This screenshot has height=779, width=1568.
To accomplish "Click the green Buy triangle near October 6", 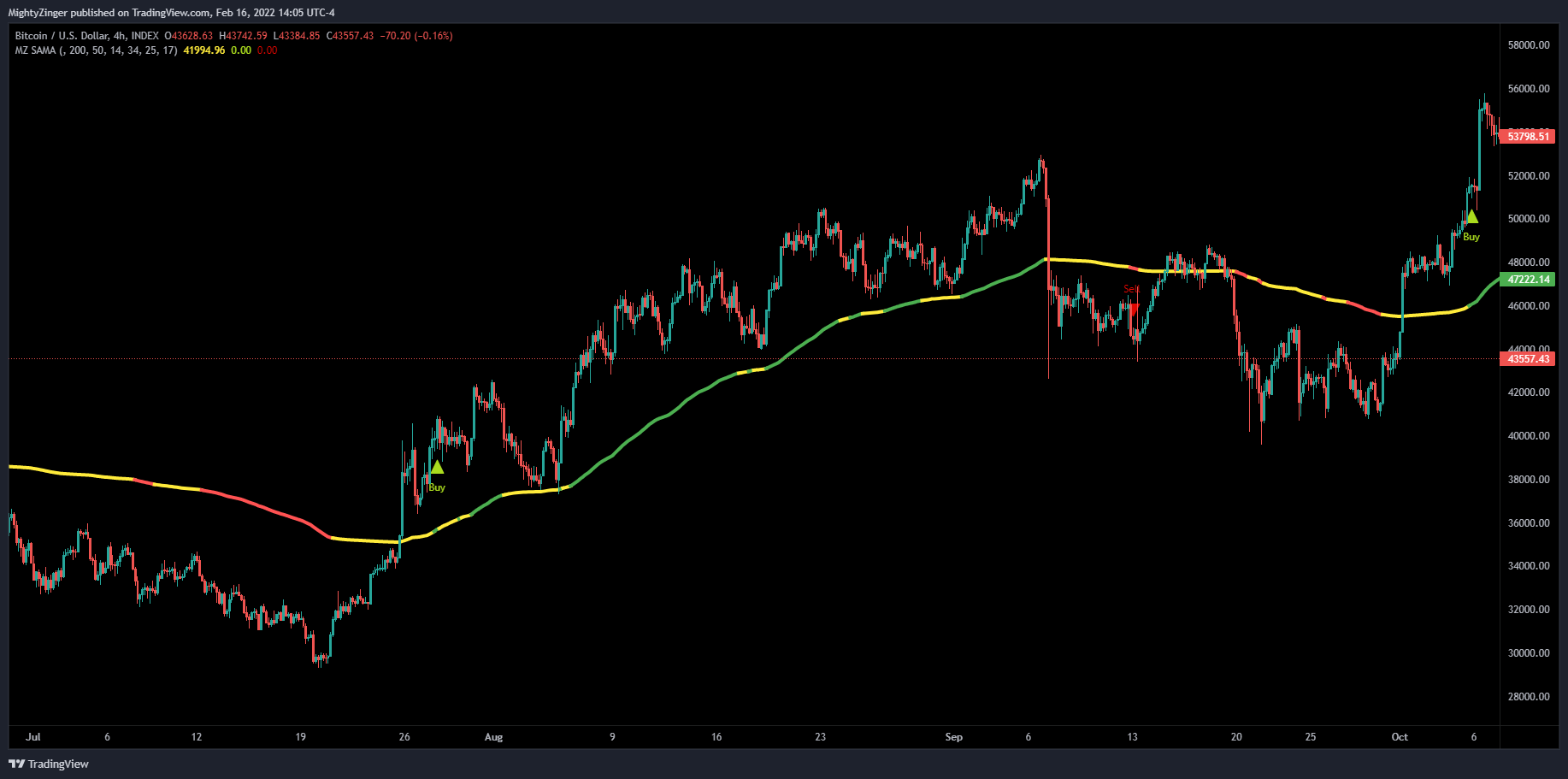I will click(1471, 216).
